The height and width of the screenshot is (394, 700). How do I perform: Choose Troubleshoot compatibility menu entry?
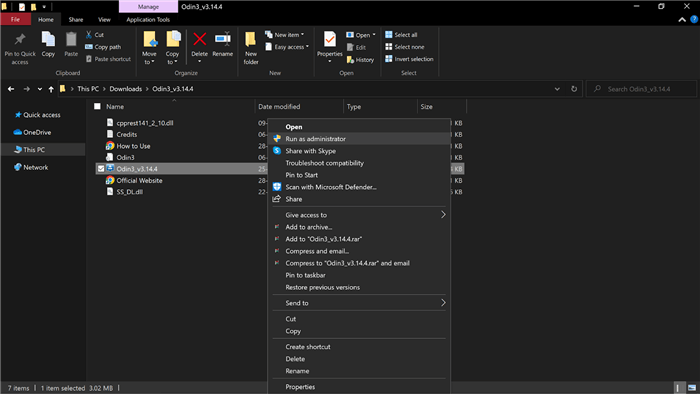pyautogui.click(x=359, y=163)
